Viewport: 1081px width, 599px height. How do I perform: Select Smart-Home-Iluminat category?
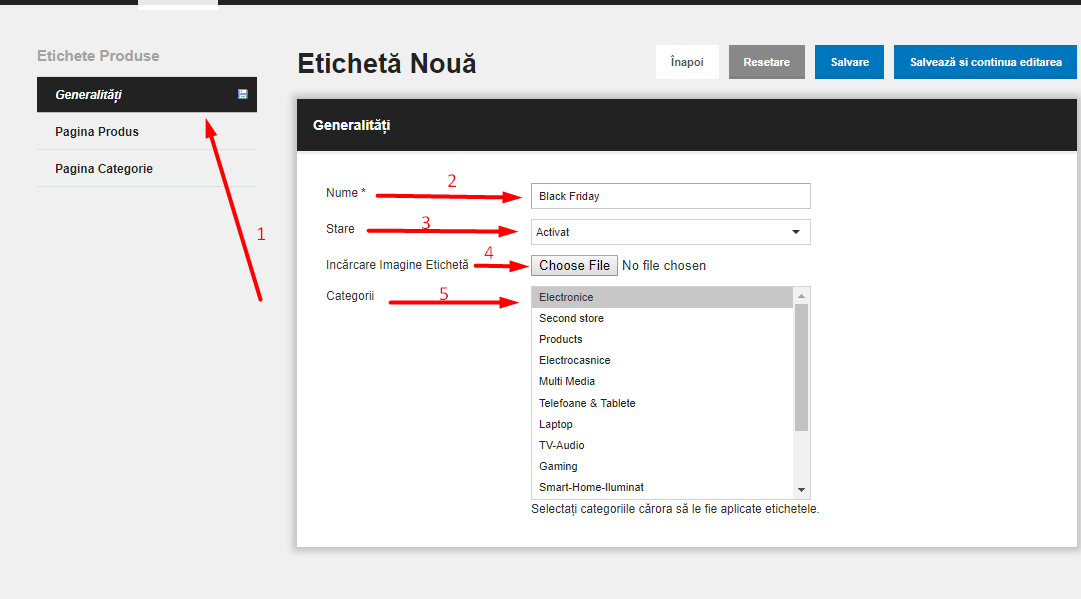(663, 487)
